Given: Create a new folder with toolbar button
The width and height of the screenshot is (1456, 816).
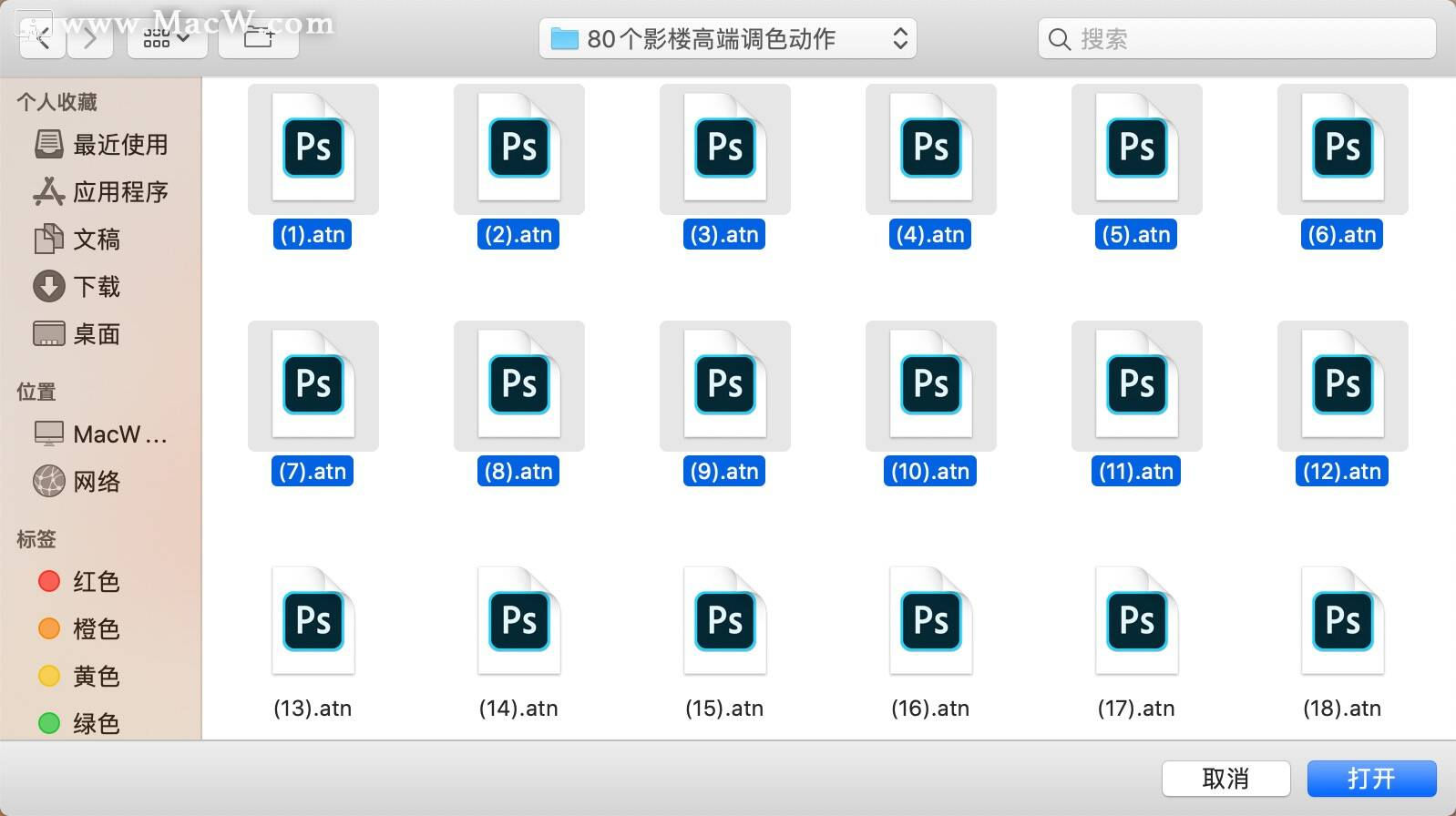Looking at the screenshot, I should (259, 38).
